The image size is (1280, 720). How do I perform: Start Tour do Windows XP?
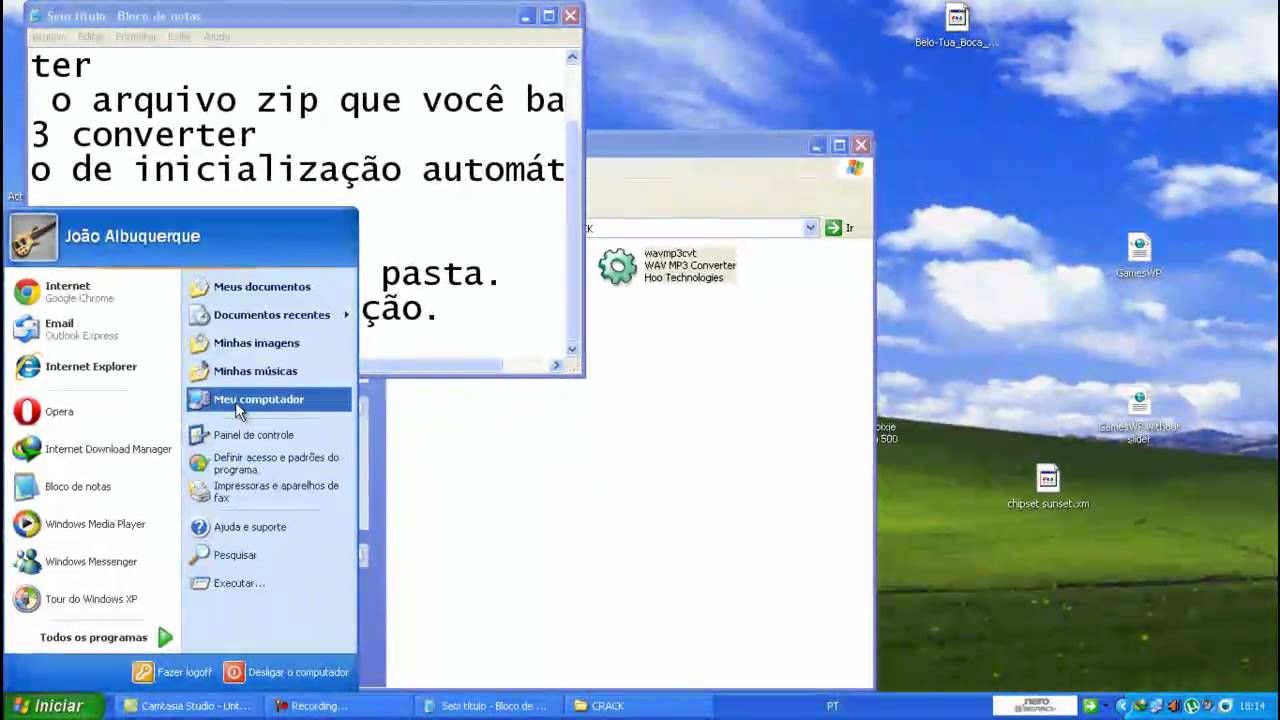(93, 599)
